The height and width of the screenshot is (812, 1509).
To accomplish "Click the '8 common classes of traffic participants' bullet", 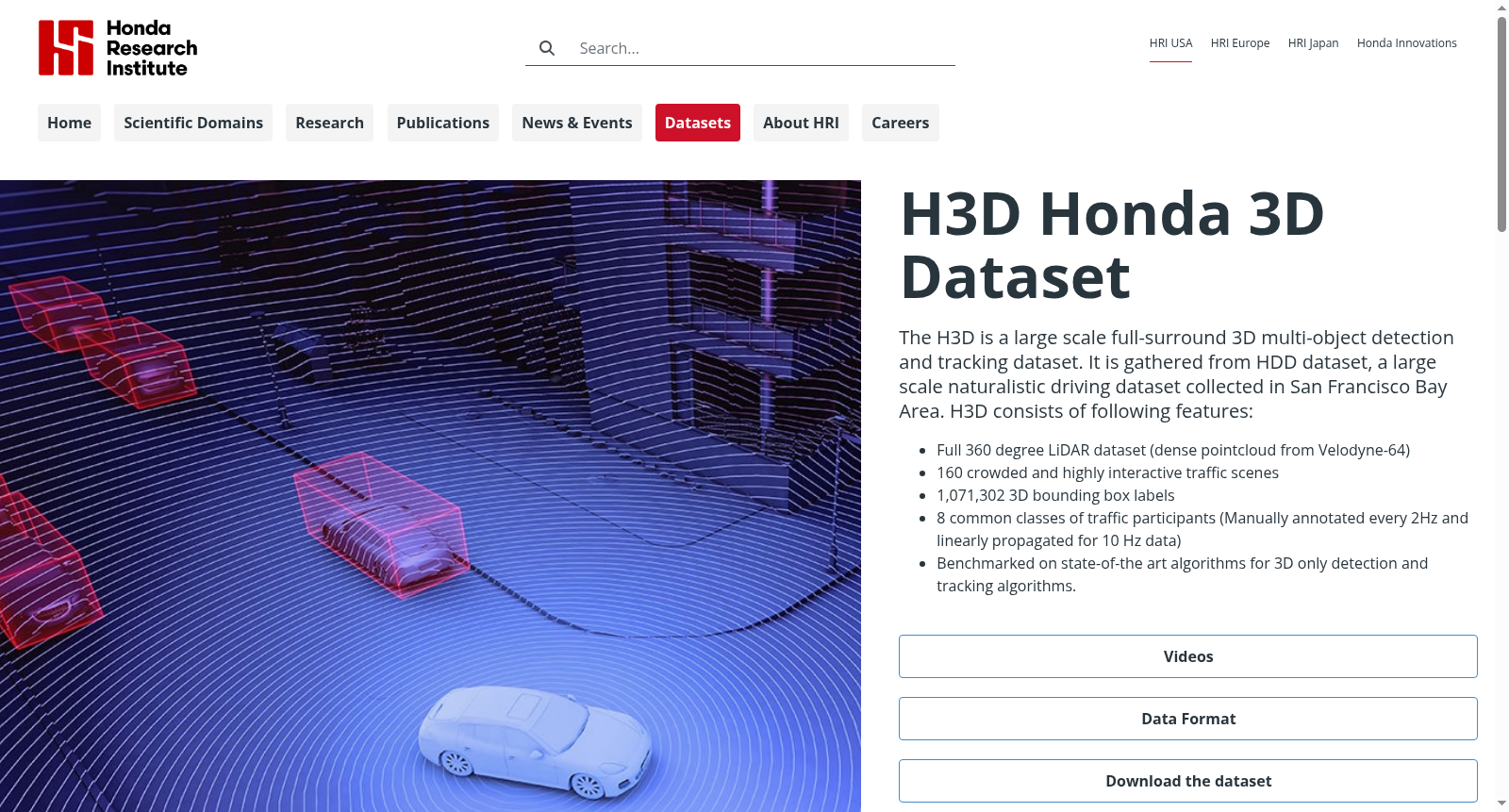I will click(x=1202, y=529).
